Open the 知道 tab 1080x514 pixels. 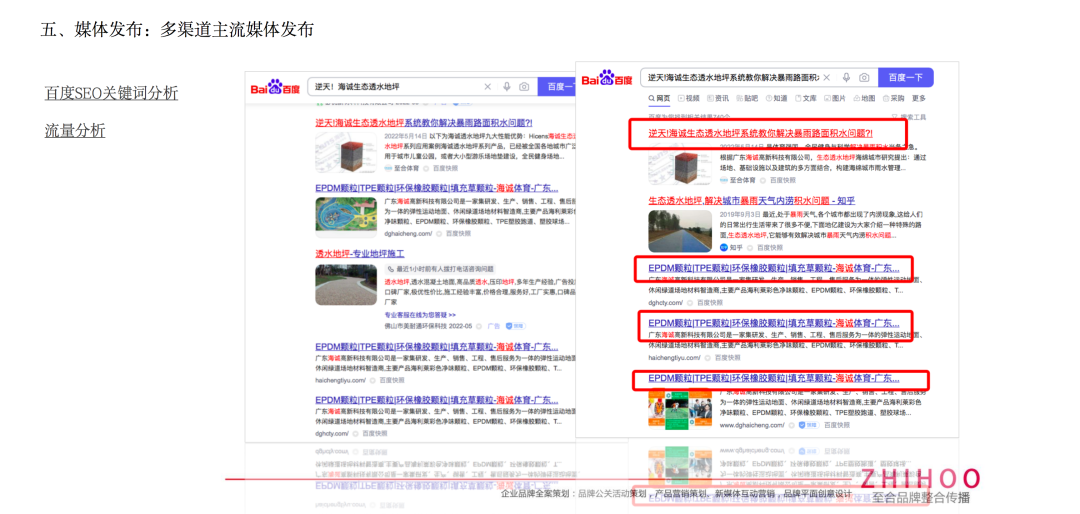776,99
